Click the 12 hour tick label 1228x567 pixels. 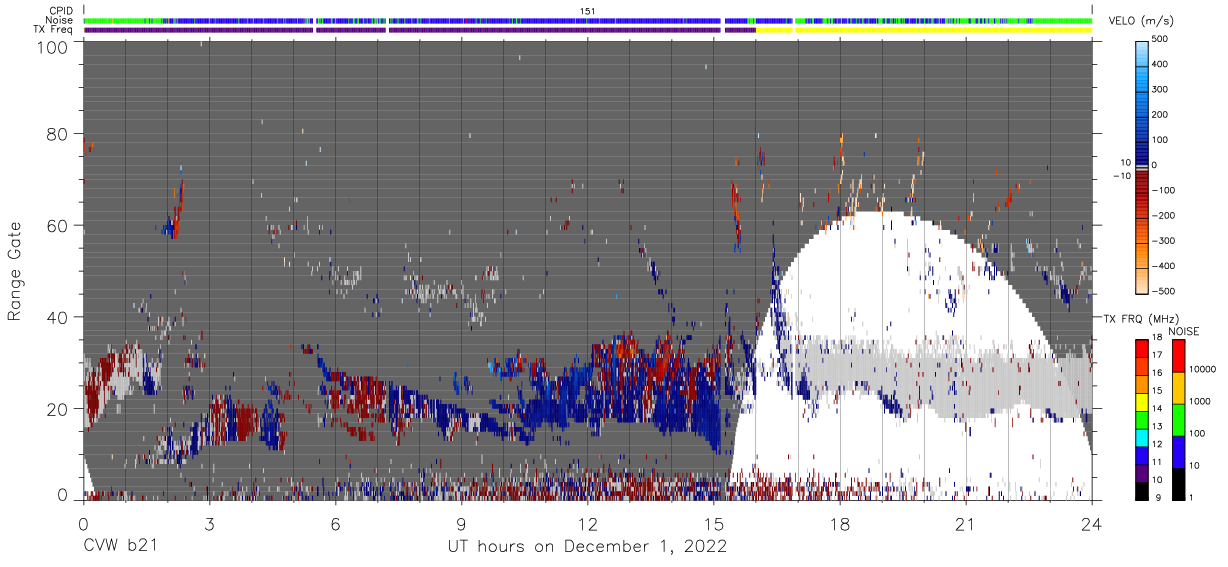587,523
